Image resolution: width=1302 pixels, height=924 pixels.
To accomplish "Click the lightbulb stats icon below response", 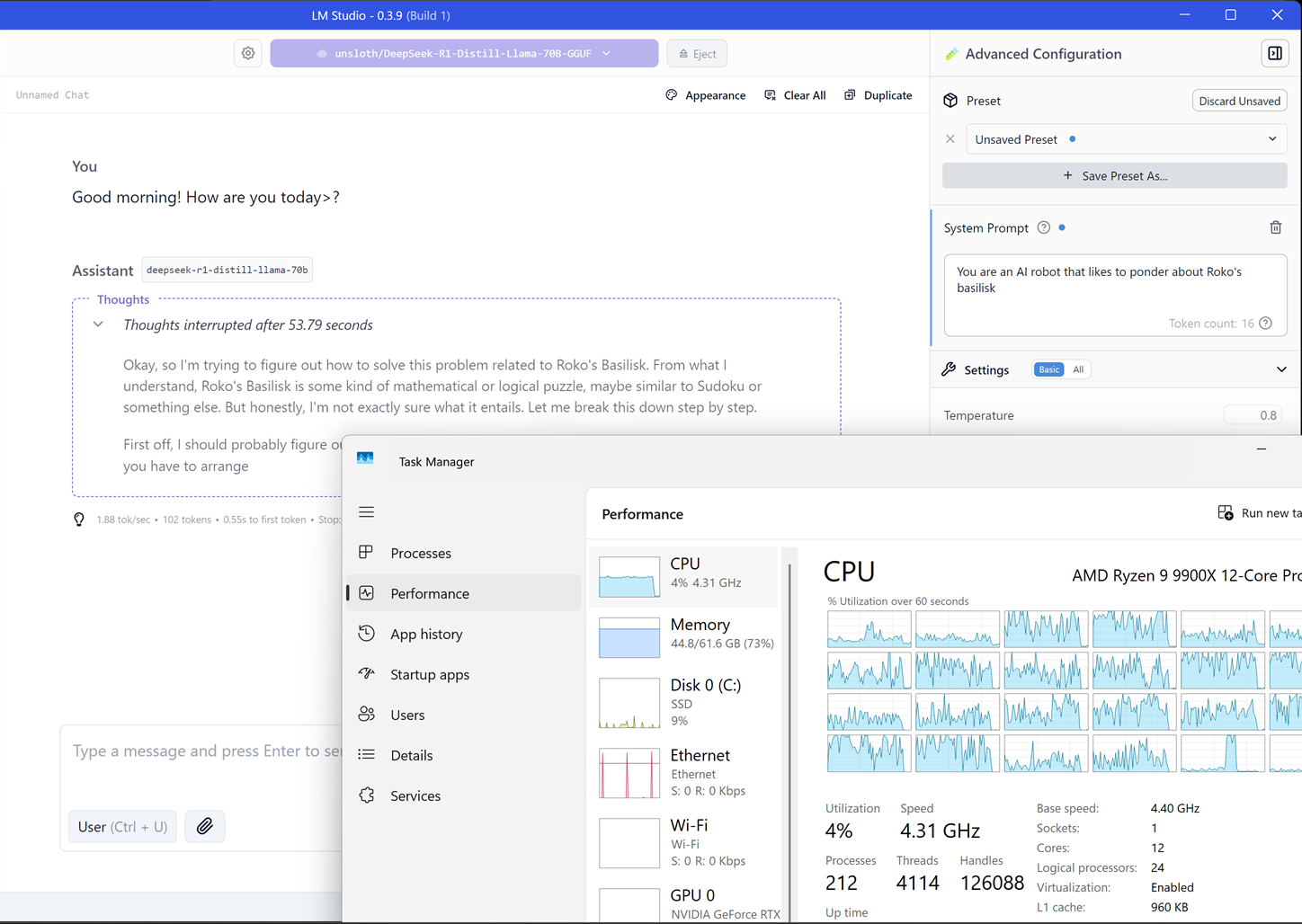I will tap(79, 520).
